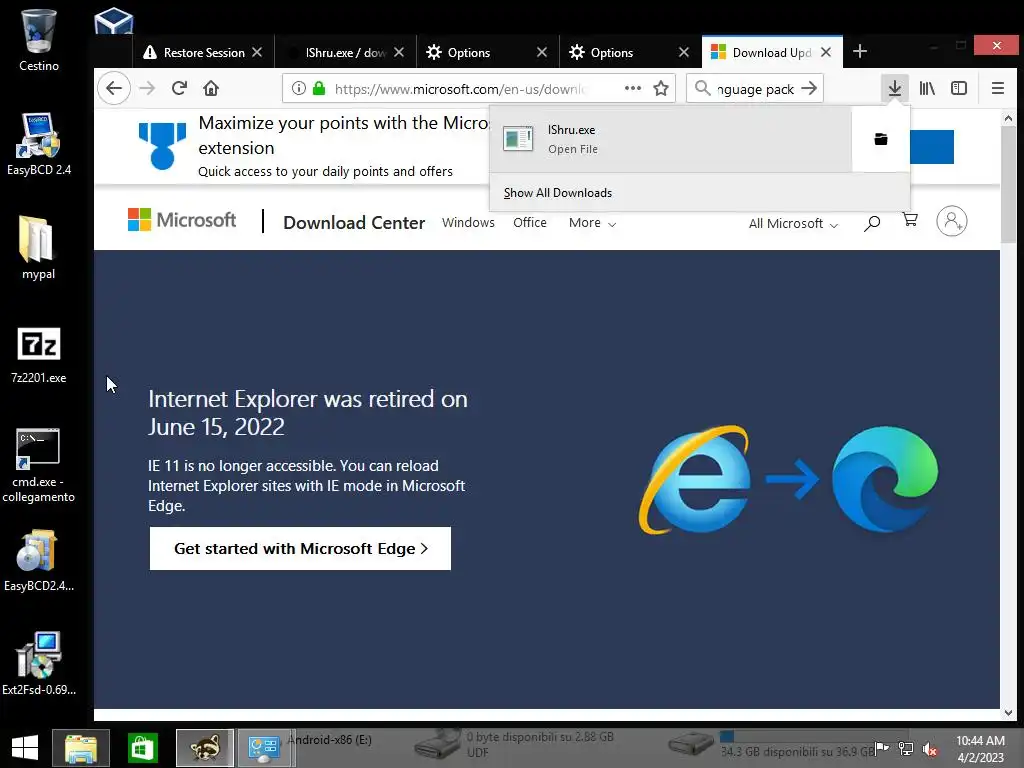
Task: Show site information icon in address bar
Action: point(298,88)
